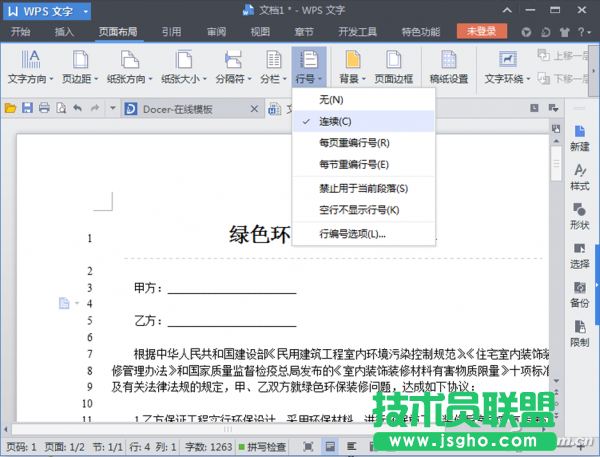Switch to the Review (审阅) tab
600x457 pixels.
point(216,32)
